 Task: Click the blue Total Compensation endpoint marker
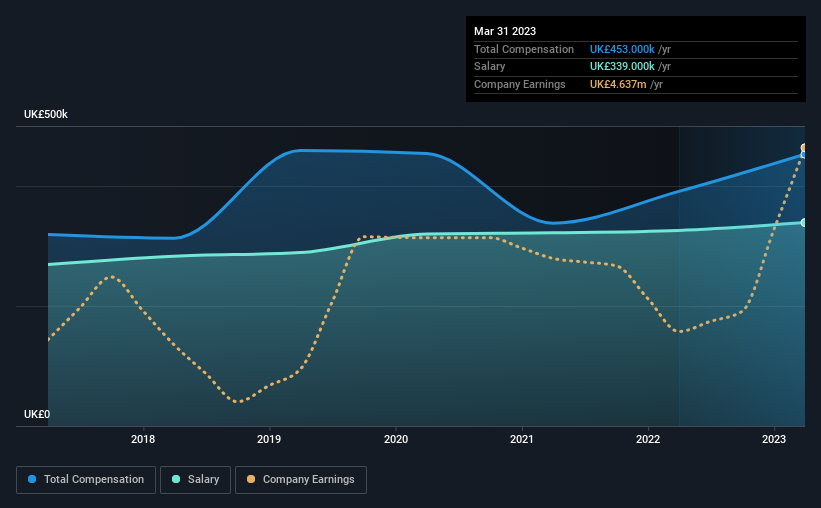803,155
